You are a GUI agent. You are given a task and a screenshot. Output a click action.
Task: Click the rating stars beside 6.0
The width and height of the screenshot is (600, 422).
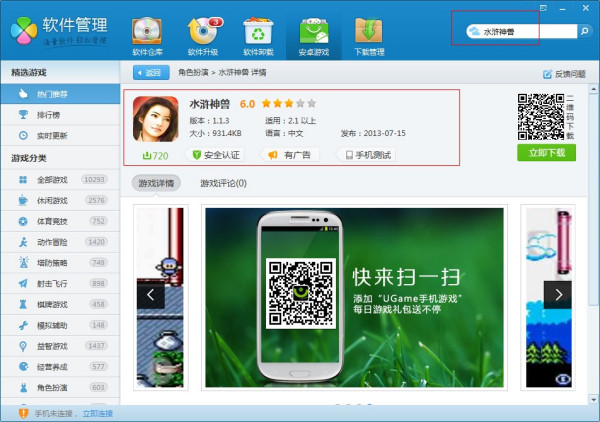(289, 103)
